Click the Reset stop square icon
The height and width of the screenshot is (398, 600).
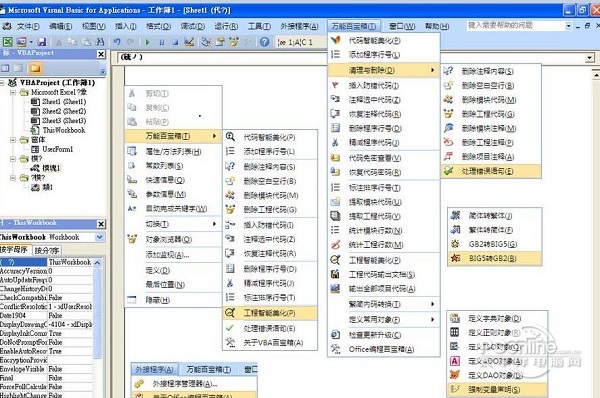(175, 42)
